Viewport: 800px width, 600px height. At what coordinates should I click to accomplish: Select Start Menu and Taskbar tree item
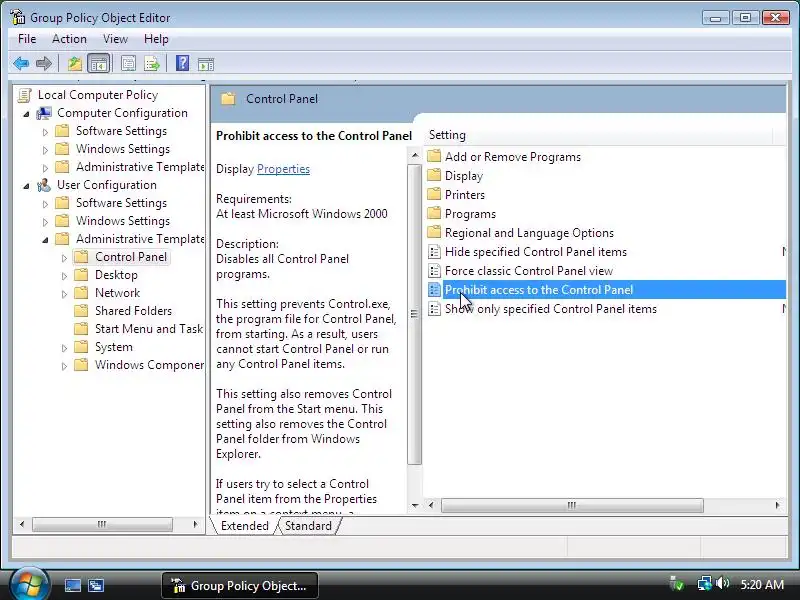point(148,329)
